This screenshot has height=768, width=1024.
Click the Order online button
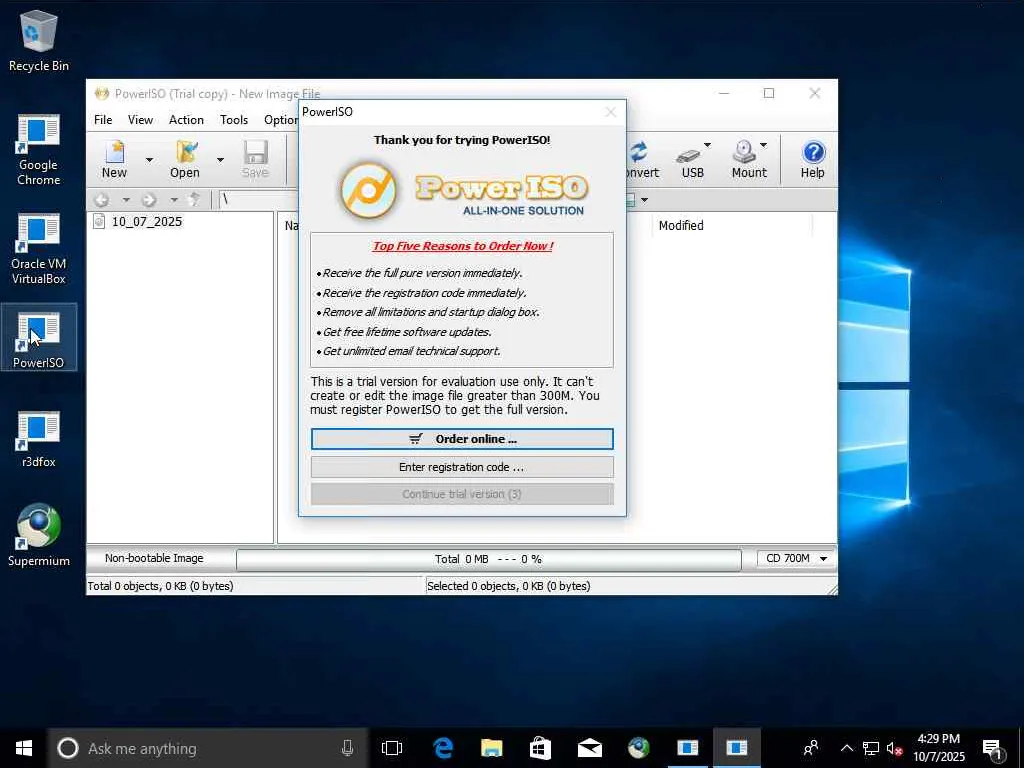pyautogui.click(x=462, y=439)
